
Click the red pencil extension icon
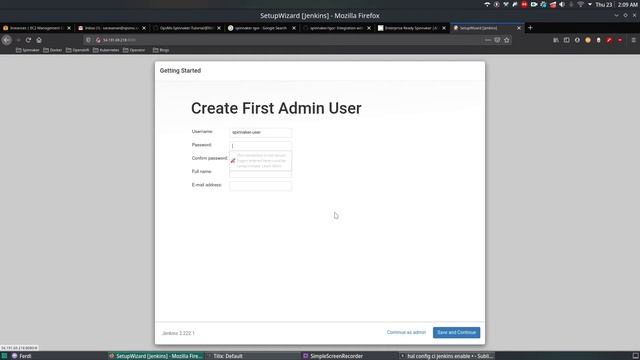pyautogui.click(x=609, y=40)
